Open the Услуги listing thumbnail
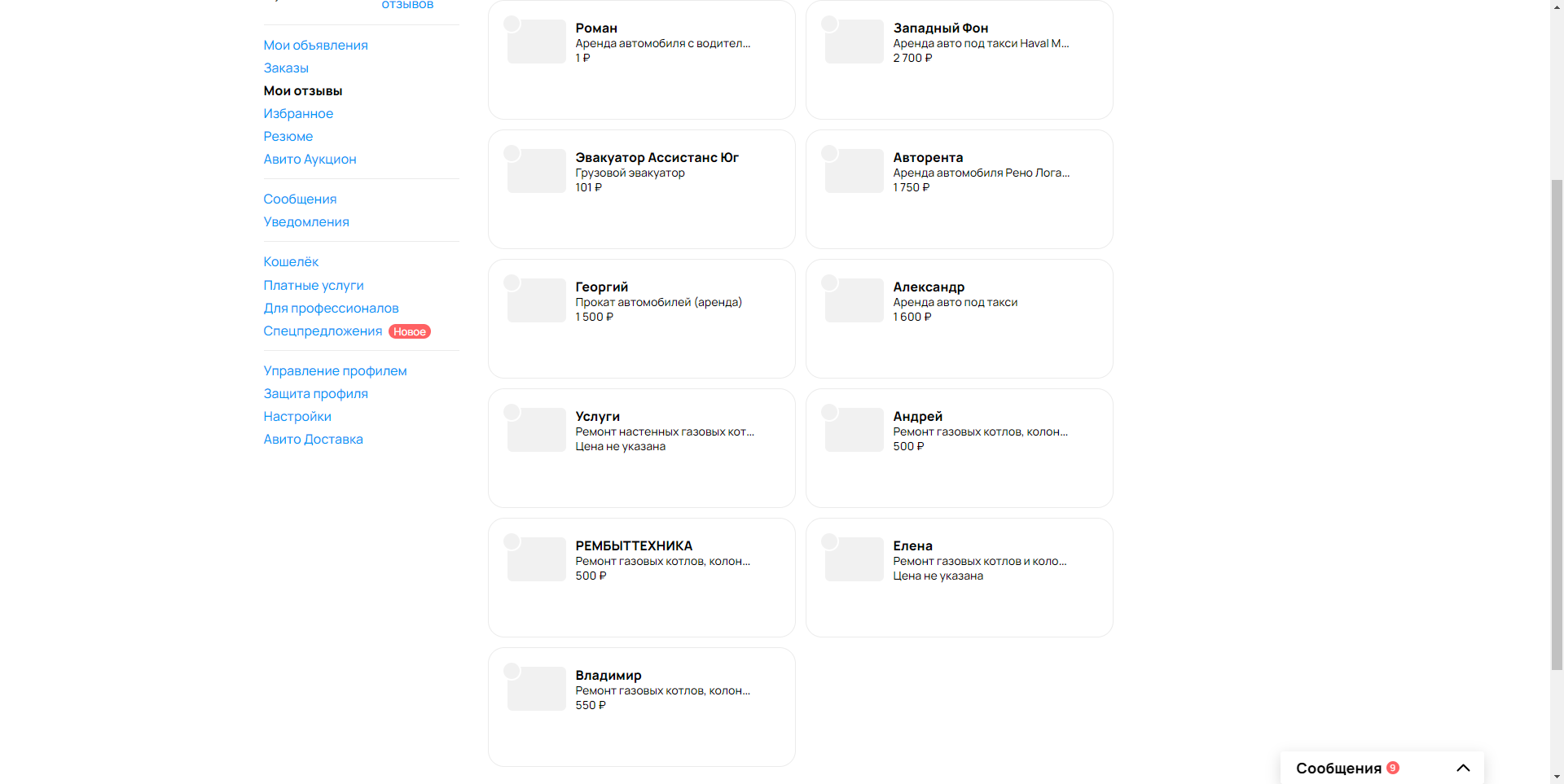 tap(537, 430)
